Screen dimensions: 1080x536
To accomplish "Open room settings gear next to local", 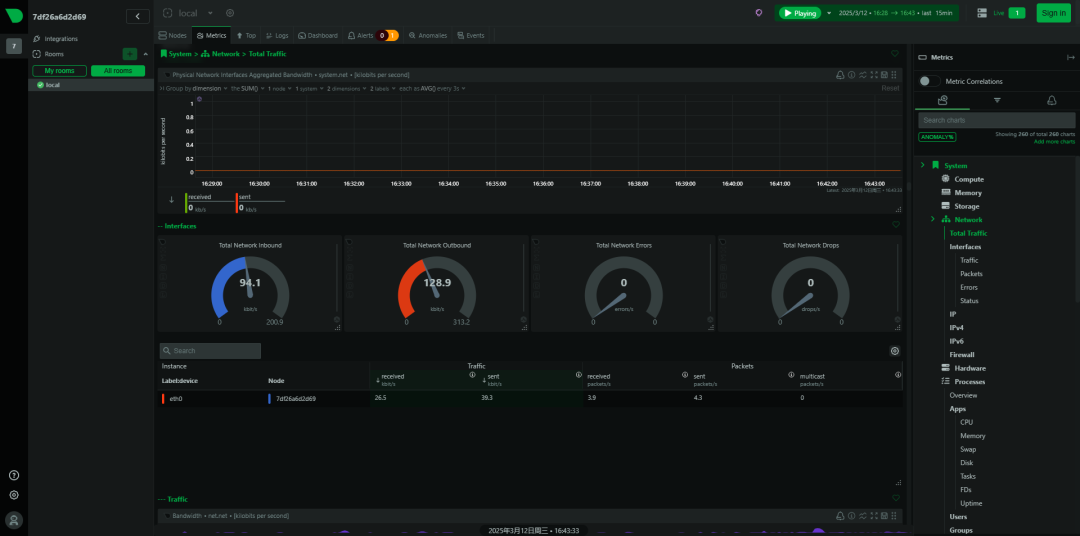I will (230, 13).
